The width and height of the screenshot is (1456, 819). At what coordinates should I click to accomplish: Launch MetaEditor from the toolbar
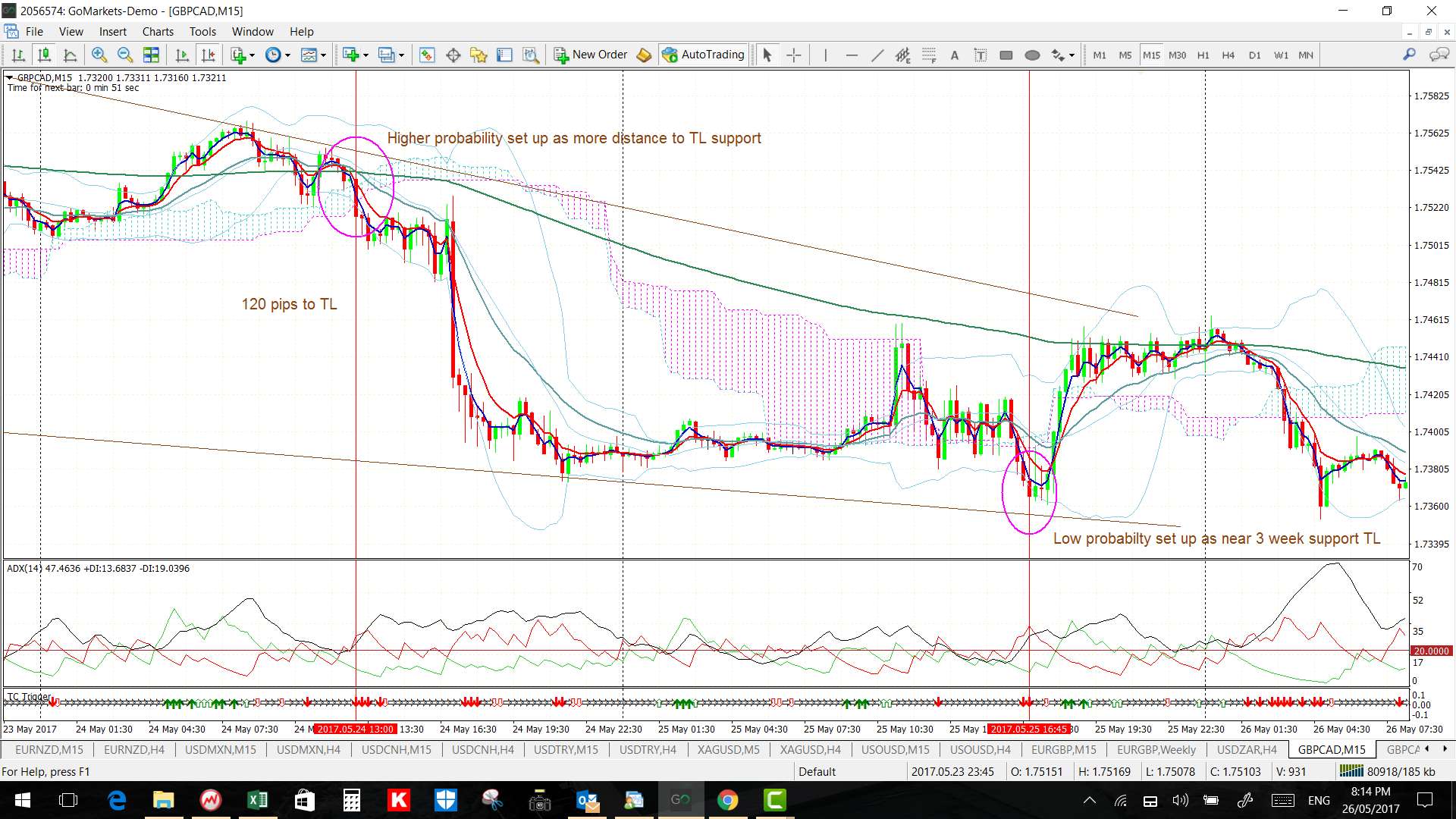click(x=644, y=55)
